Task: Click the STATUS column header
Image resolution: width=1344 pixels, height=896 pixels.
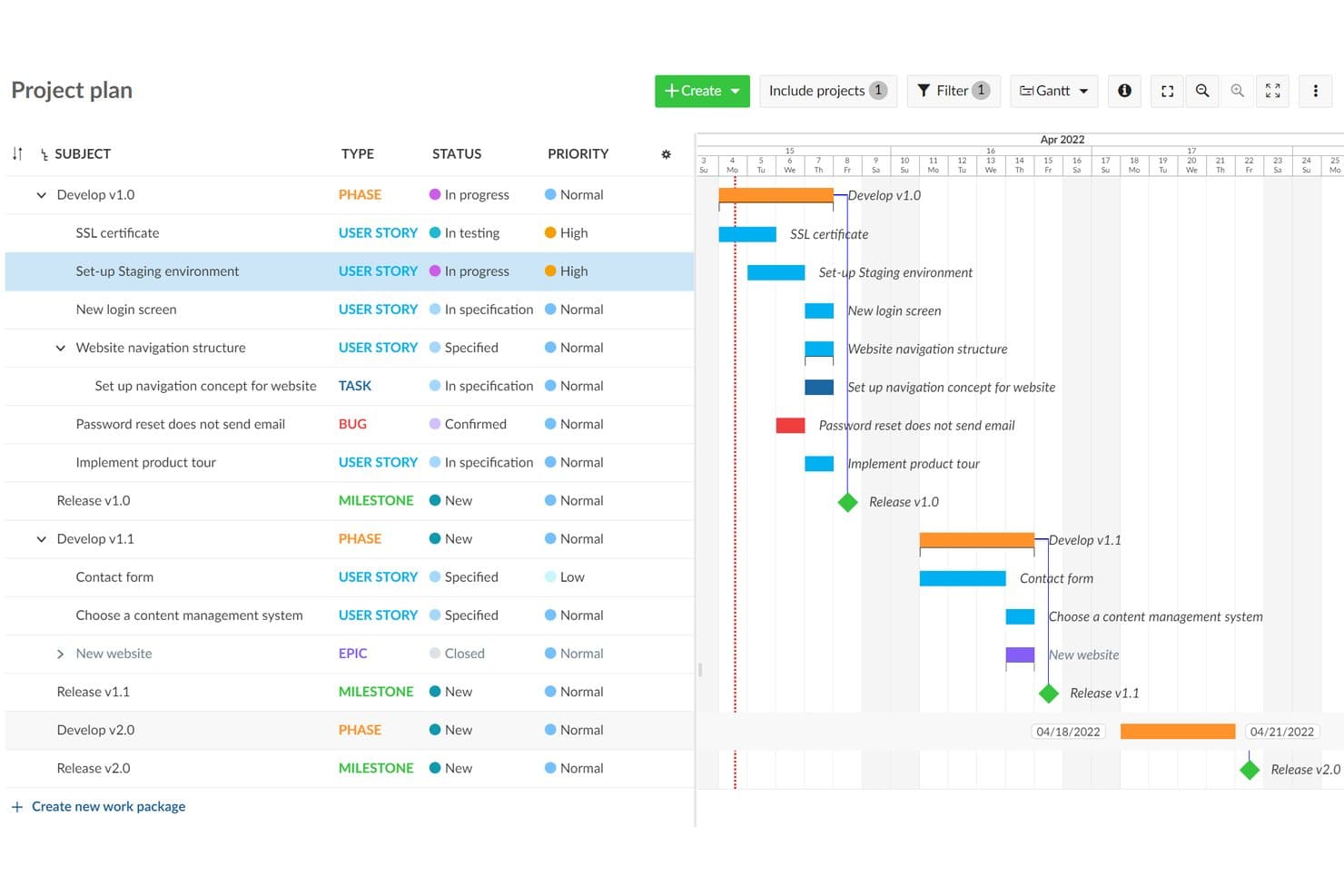Action: pyautogui.click(x=457, y=154)
